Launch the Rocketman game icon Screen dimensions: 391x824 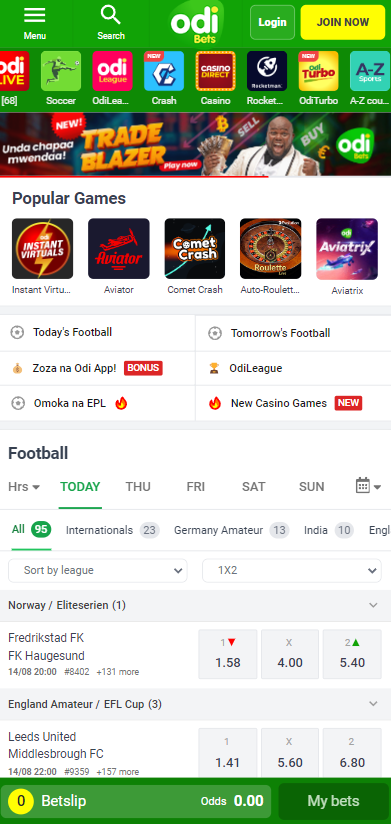click(267, 71)
